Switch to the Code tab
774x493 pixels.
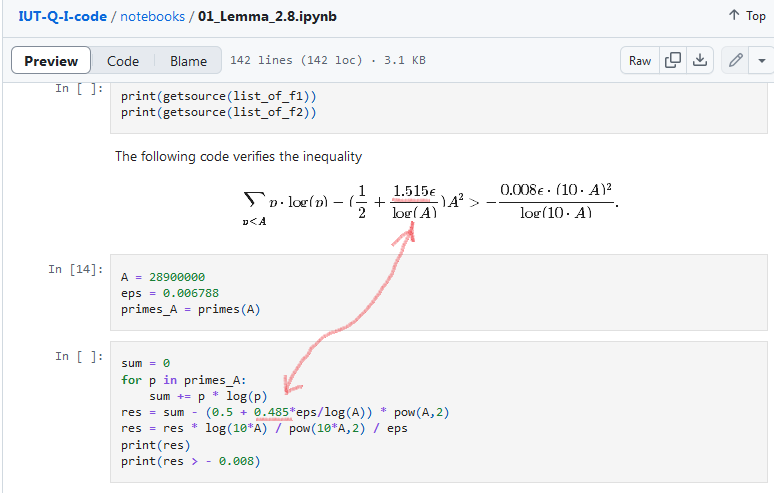pyautogui.click(x=123, y=61)
